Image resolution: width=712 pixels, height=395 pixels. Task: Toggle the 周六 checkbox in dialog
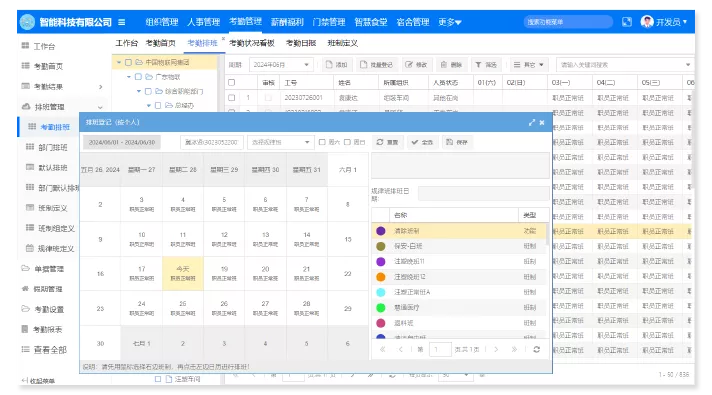[x=322, y=142]
